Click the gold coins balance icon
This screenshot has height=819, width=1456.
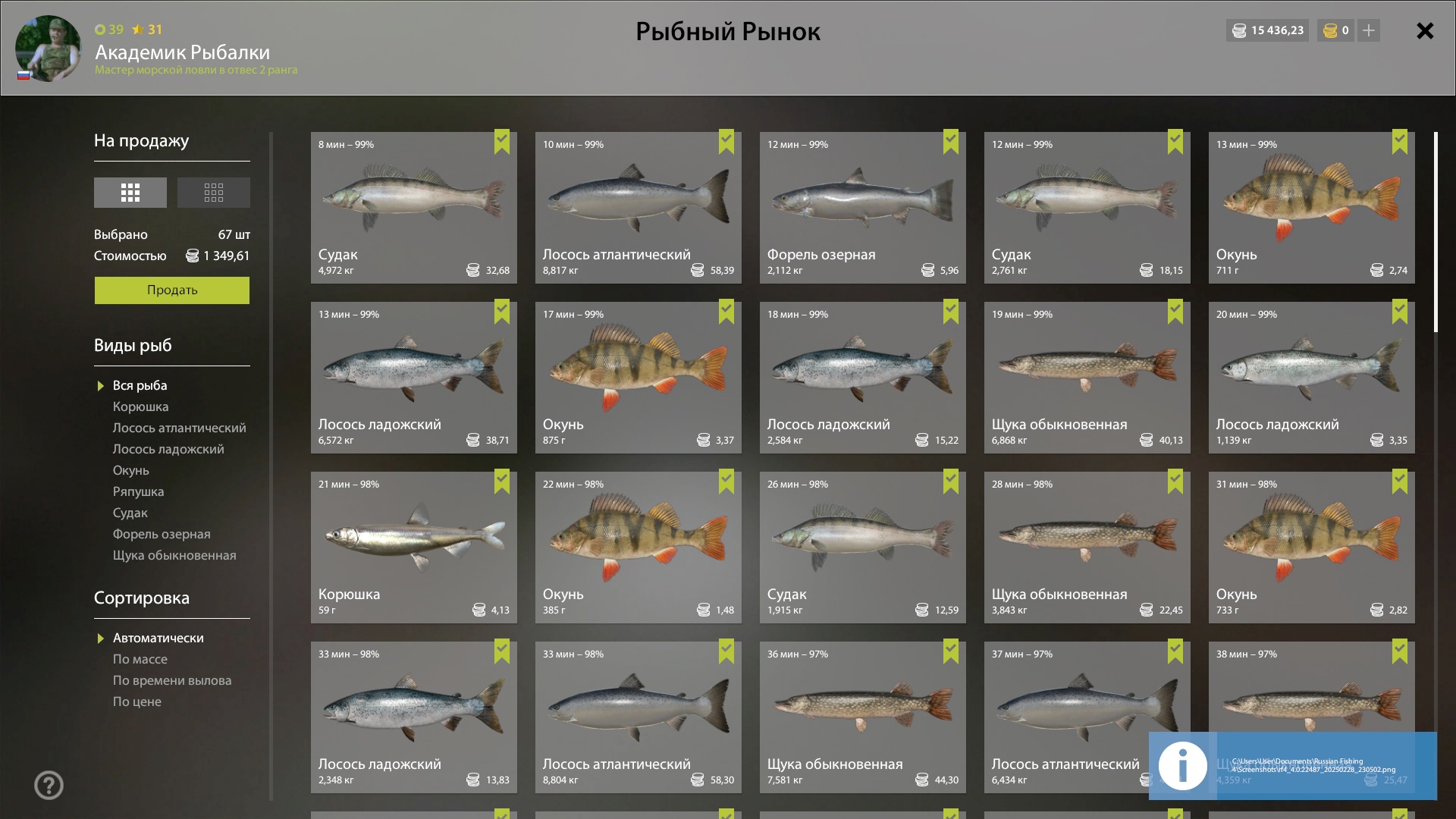[1329, 30]
